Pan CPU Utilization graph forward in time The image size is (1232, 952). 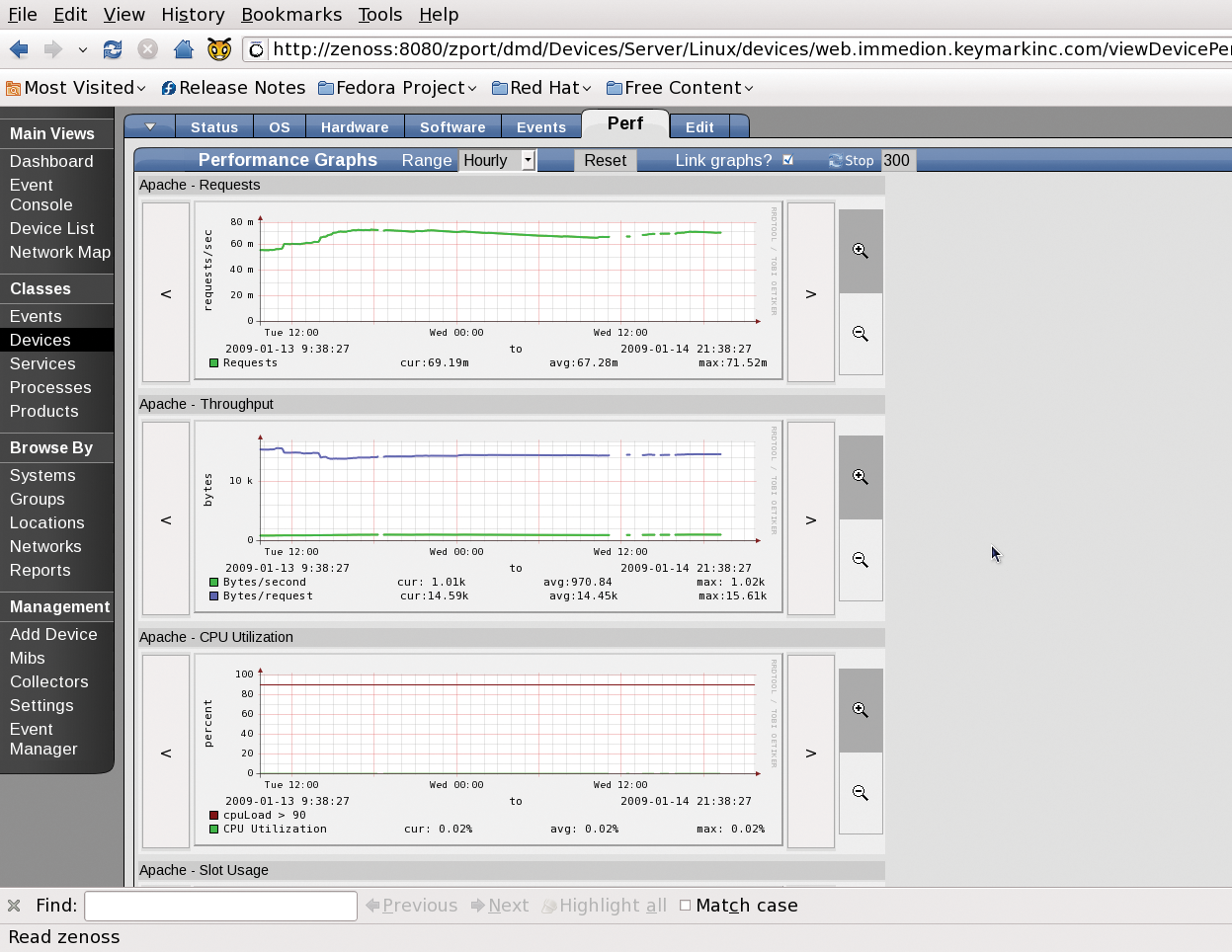click(x=811, y=753)
